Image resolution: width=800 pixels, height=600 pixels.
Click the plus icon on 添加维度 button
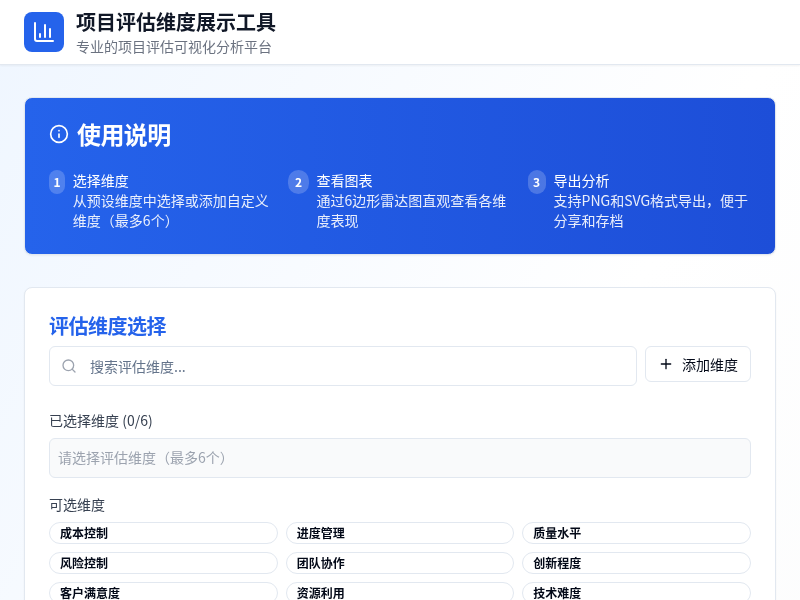tap(666, 364)
